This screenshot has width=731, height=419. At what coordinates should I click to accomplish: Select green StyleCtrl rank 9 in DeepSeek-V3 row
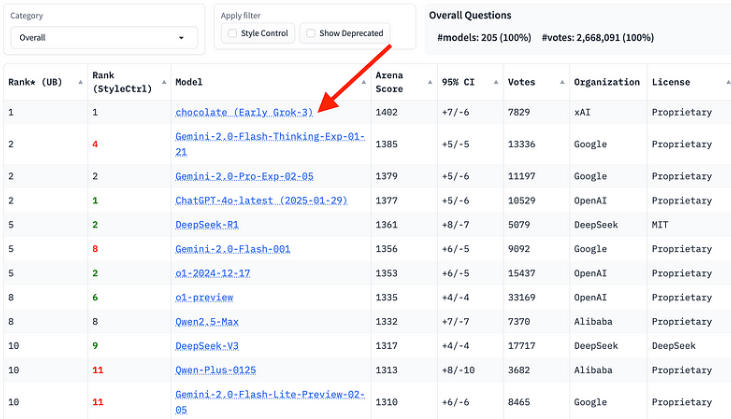(x=95, y=346)
